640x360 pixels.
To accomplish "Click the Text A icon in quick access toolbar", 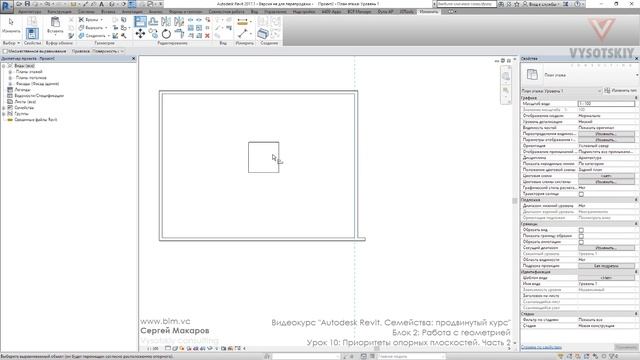I will point(102,4).
